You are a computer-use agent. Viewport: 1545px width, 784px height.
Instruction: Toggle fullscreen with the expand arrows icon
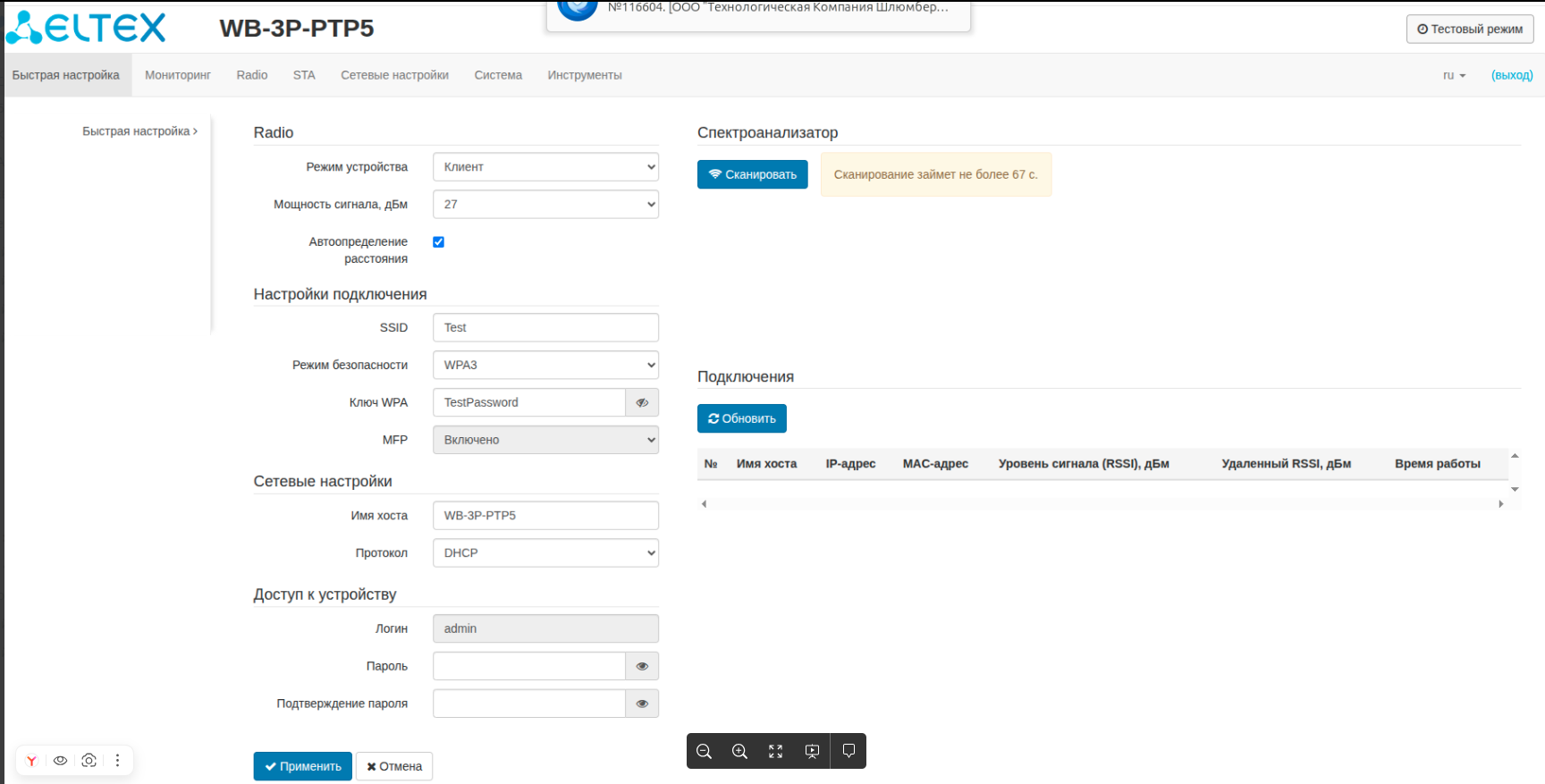[776, 751]
